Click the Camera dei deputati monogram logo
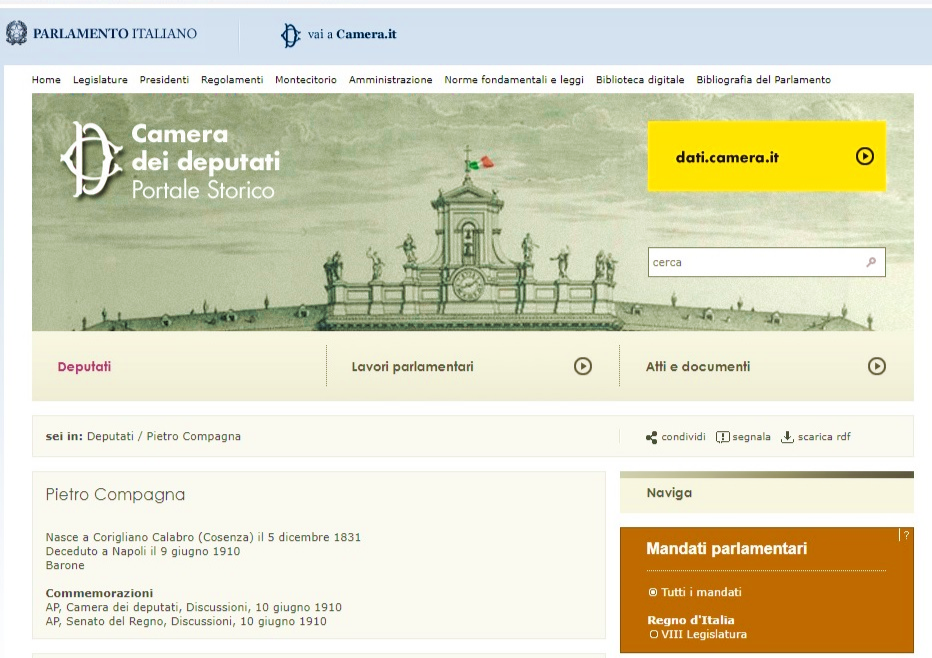 click(x=91, y=159)
